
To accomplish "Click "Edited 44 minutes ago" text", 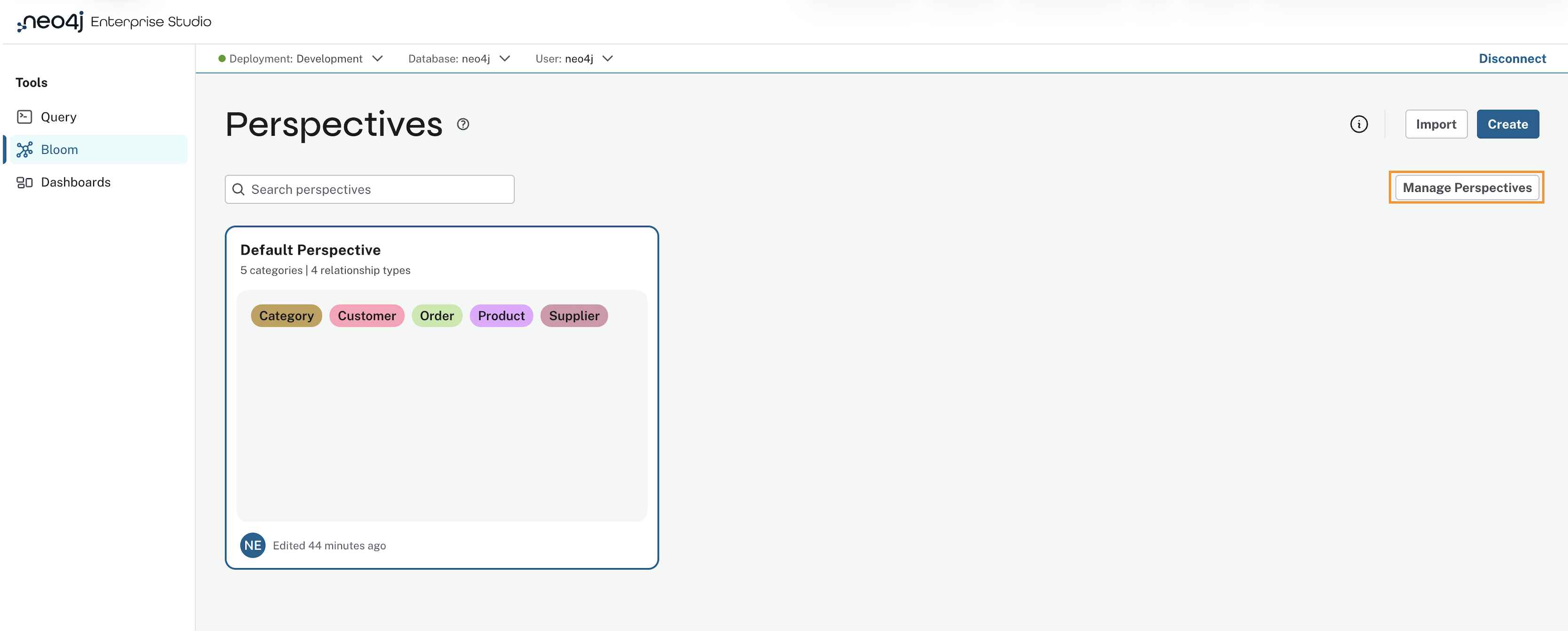I will click(x=329, y=546).
